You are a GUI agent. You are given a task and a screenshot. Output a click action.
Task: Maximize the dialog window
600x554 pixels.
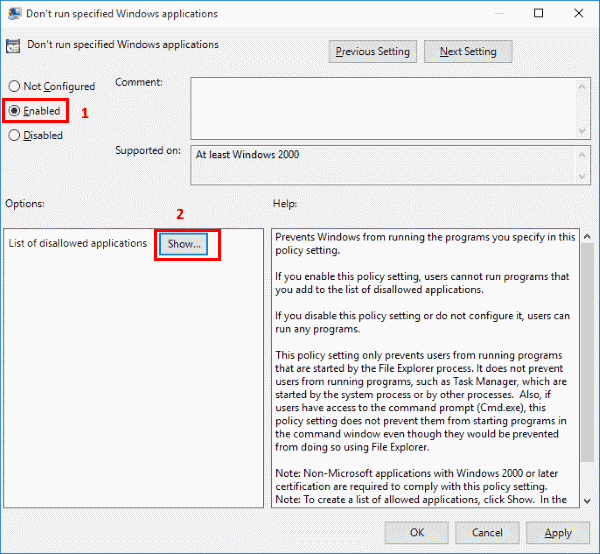coord(538,13)
